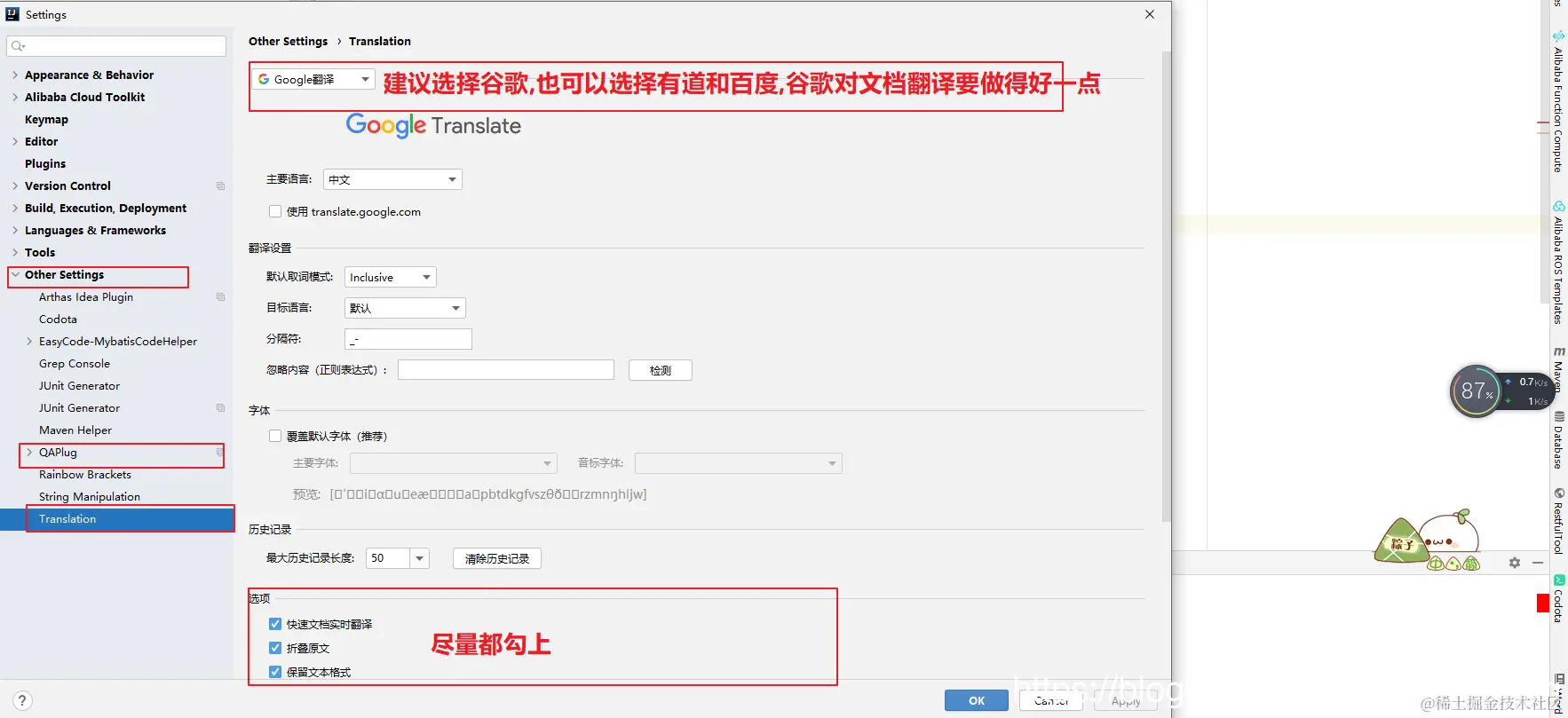This screenshot has height=718, width=1568.
Task: Open the Codota side panel
Action: click(x=1558, y=599)
